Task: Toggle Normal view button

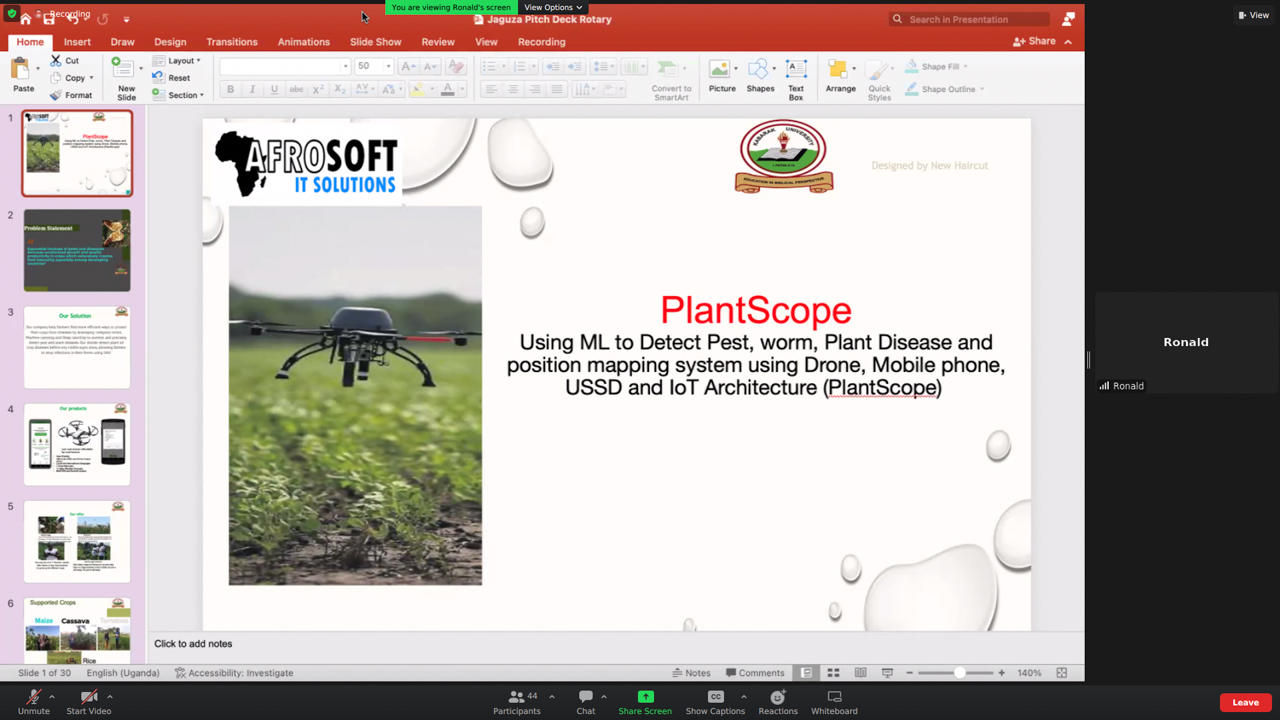Action: click(x=806, y=673)
